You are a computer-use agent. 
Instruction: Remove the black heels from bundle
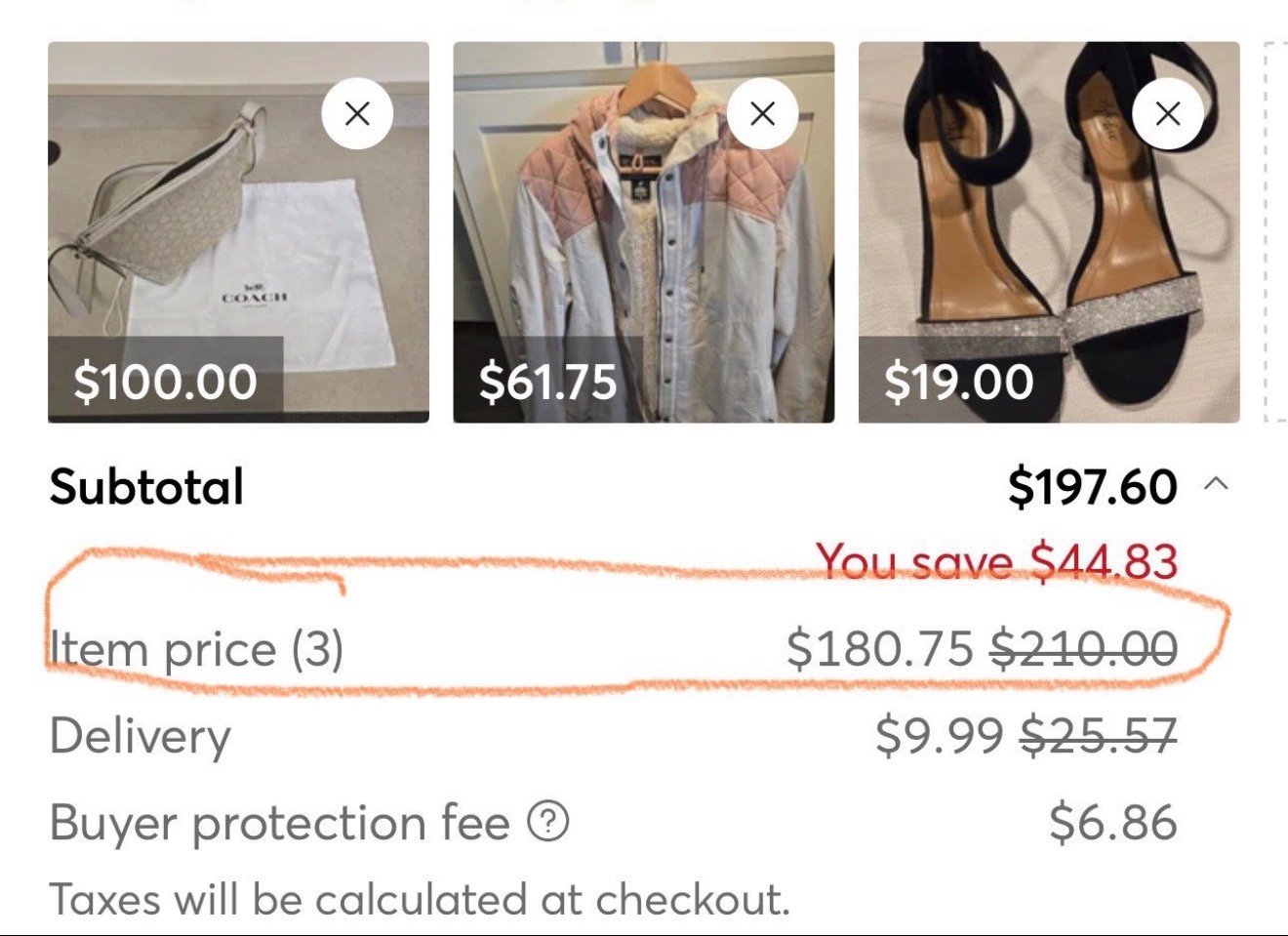coord(1167,113)
